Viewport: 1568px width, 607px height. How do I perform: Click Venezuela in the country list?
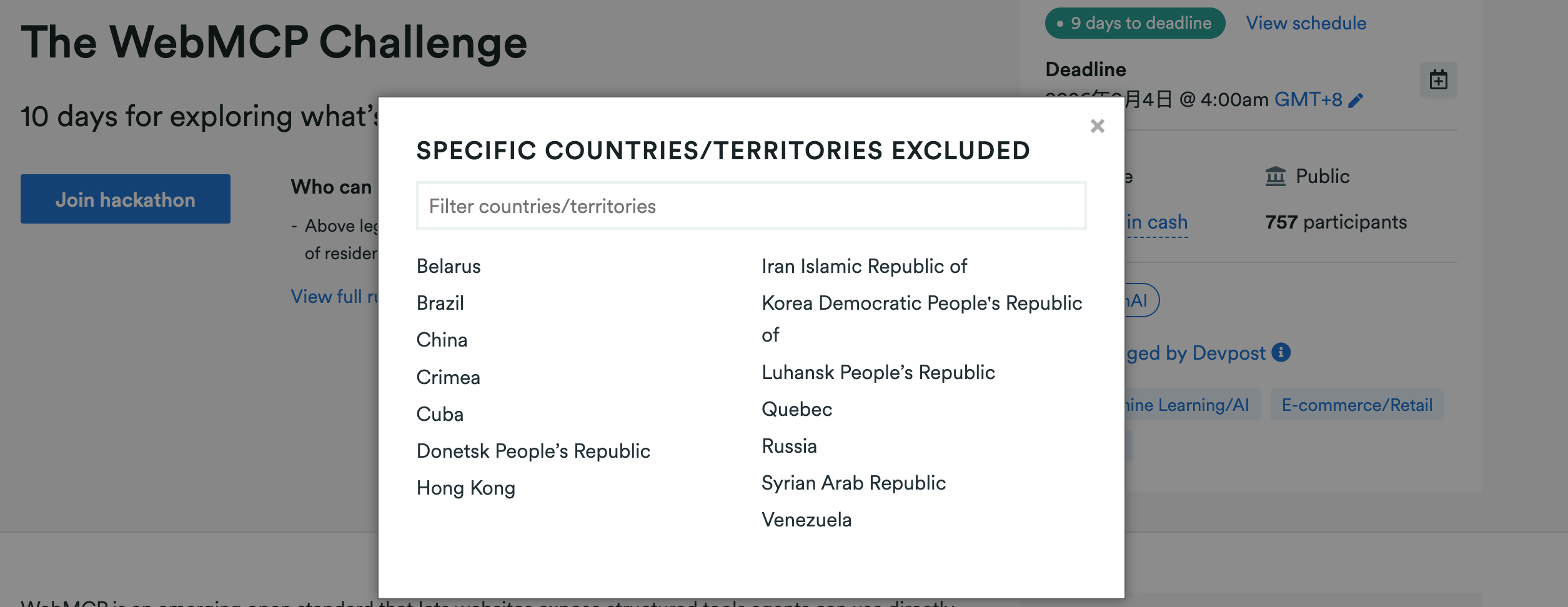[806, 520]
